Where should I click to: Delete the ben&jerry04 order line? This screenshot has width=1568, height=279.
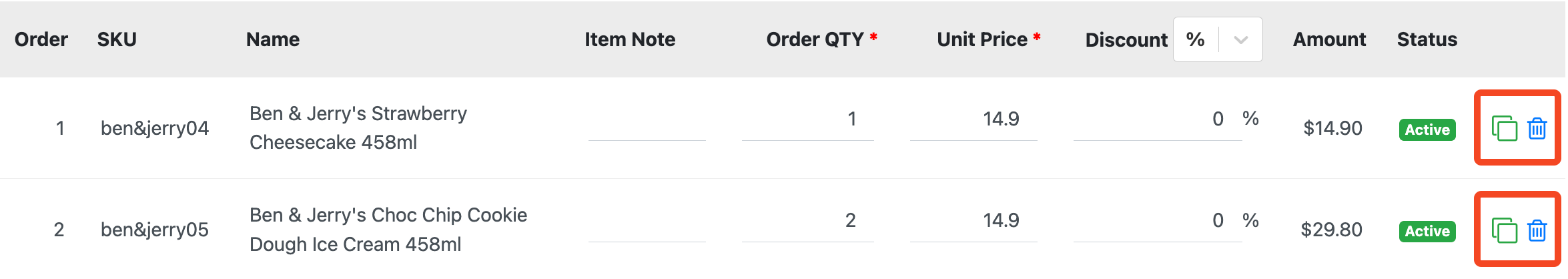point(1537,128)
